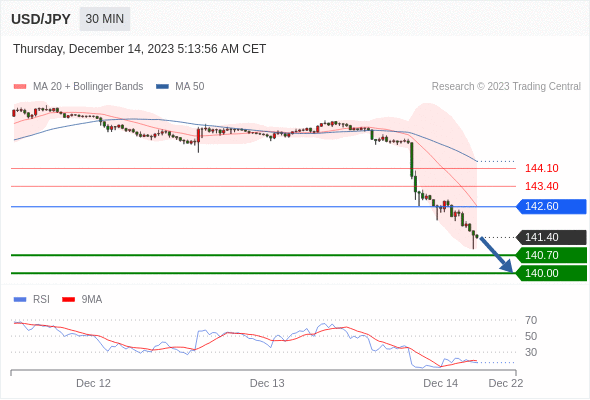Click the 144.10 resistance level label
The width and height of the screenshot is (590, 400).
pyautogui.click(x=541, y=168)
